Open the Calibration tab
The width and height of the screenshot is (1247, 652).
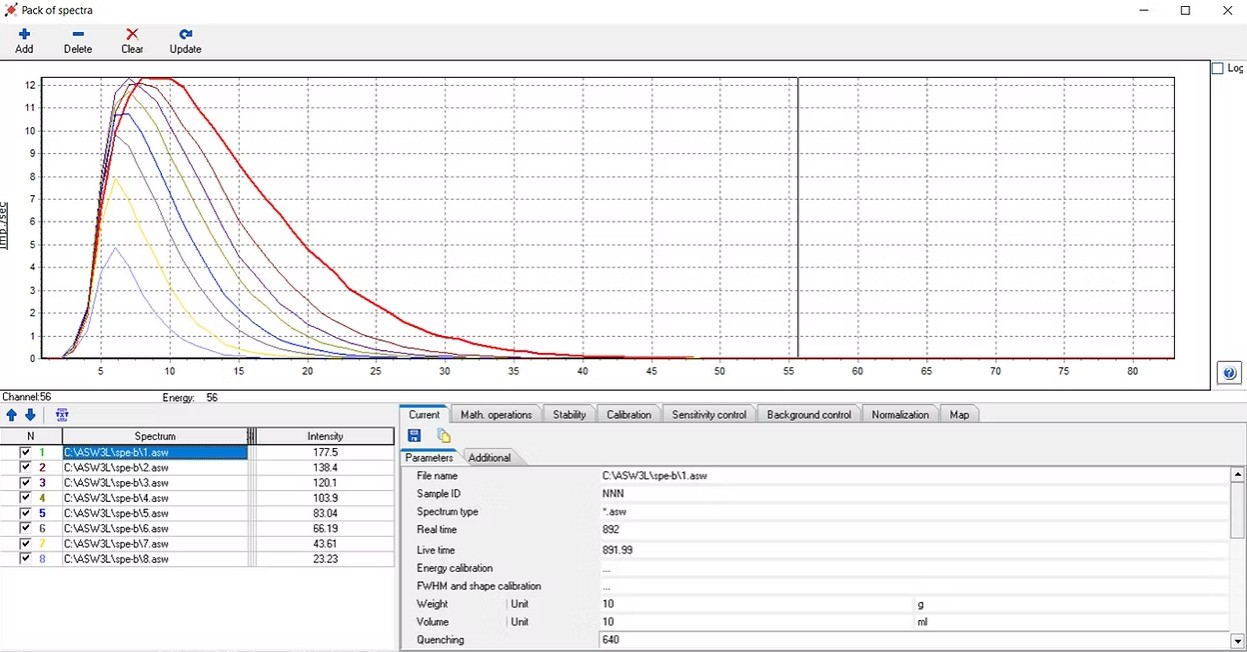click(629, 414)
